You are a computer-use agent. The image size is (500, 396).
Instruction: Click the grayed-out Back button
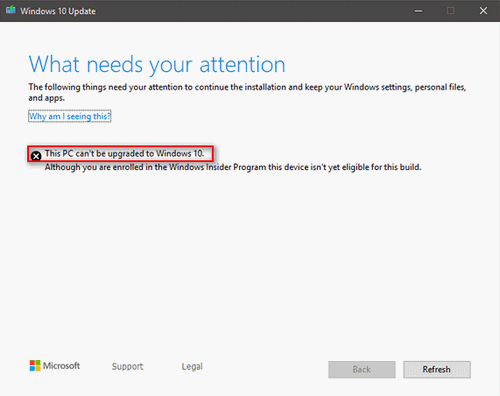(362, 369)
